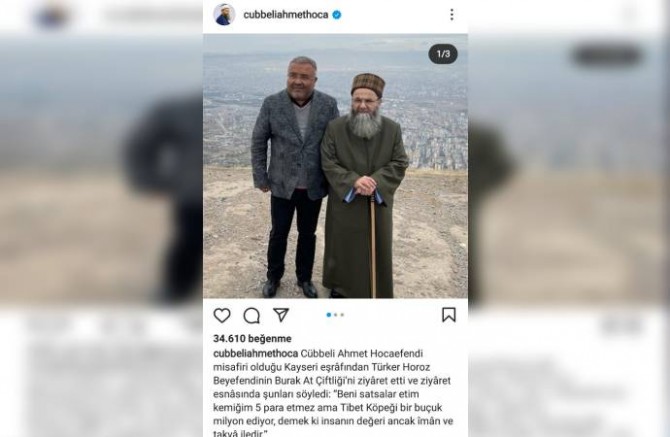Open the three-dot options menu

click(452, 15)
